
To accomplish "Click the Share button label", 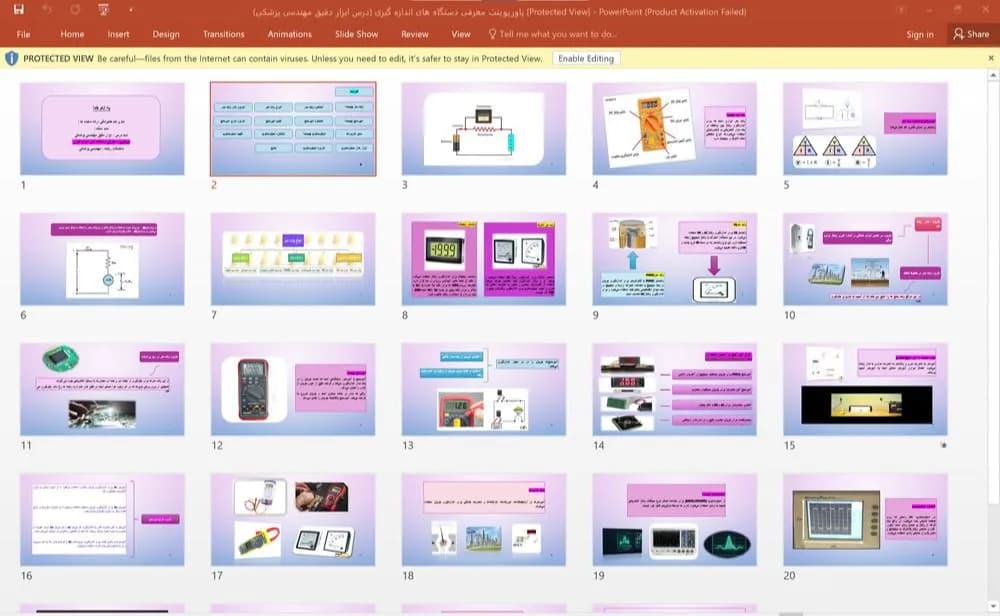I will [x=978, y=34].
